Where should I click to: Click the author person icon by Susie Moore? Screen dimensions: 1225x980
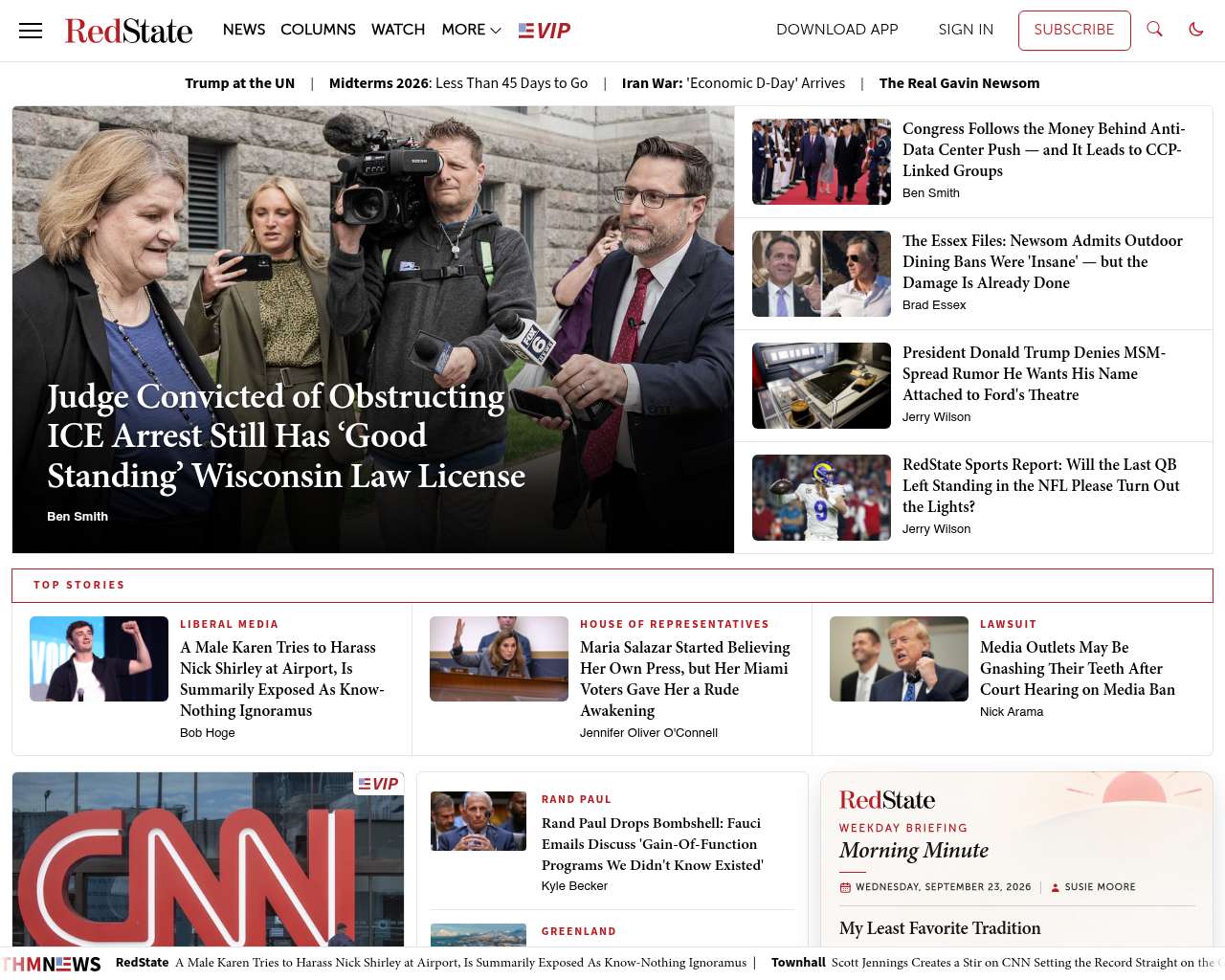coord(1056,887)
